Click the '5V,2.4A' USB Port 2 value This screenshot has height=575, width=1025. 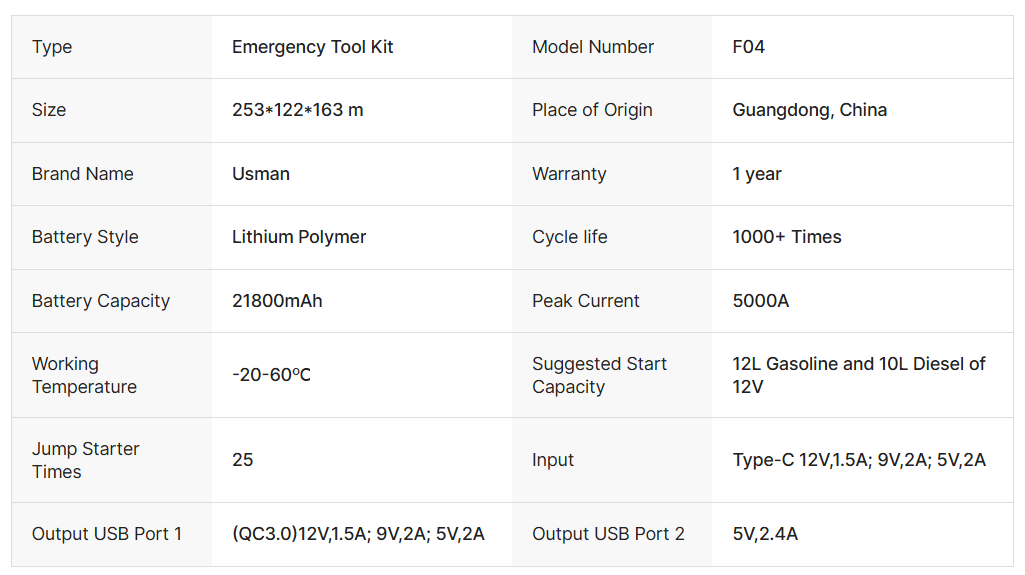765,534
